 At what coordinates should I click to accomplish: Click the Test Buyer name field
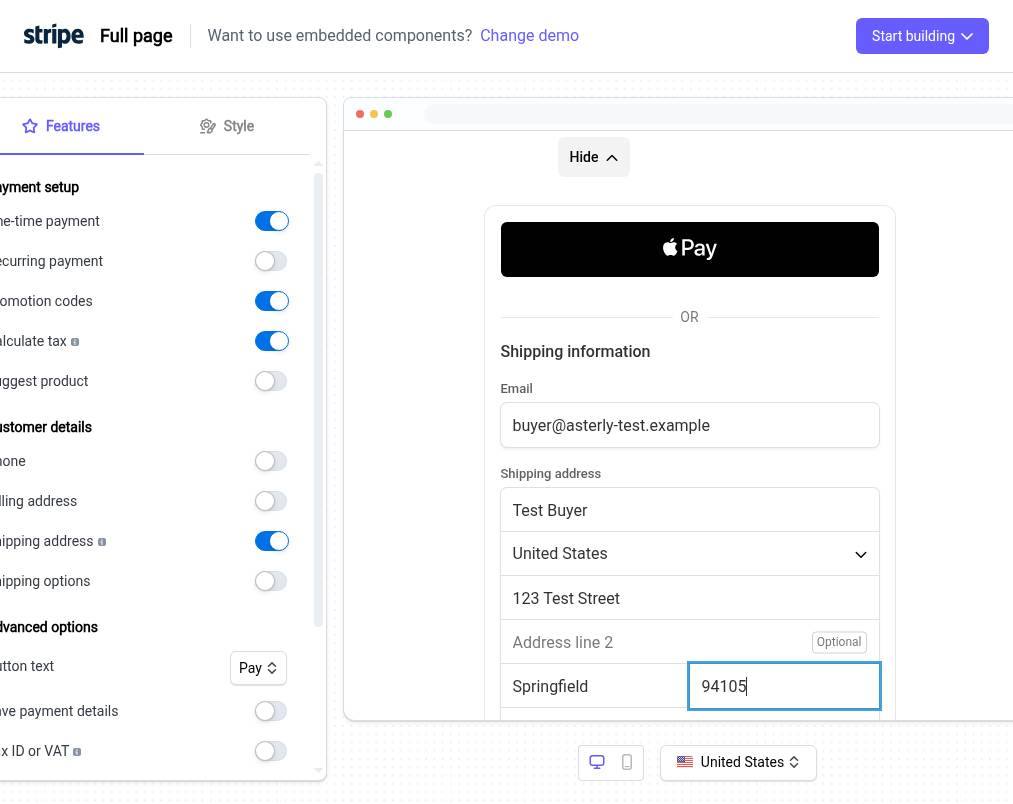pyautogui.click(x=689, y=510)
